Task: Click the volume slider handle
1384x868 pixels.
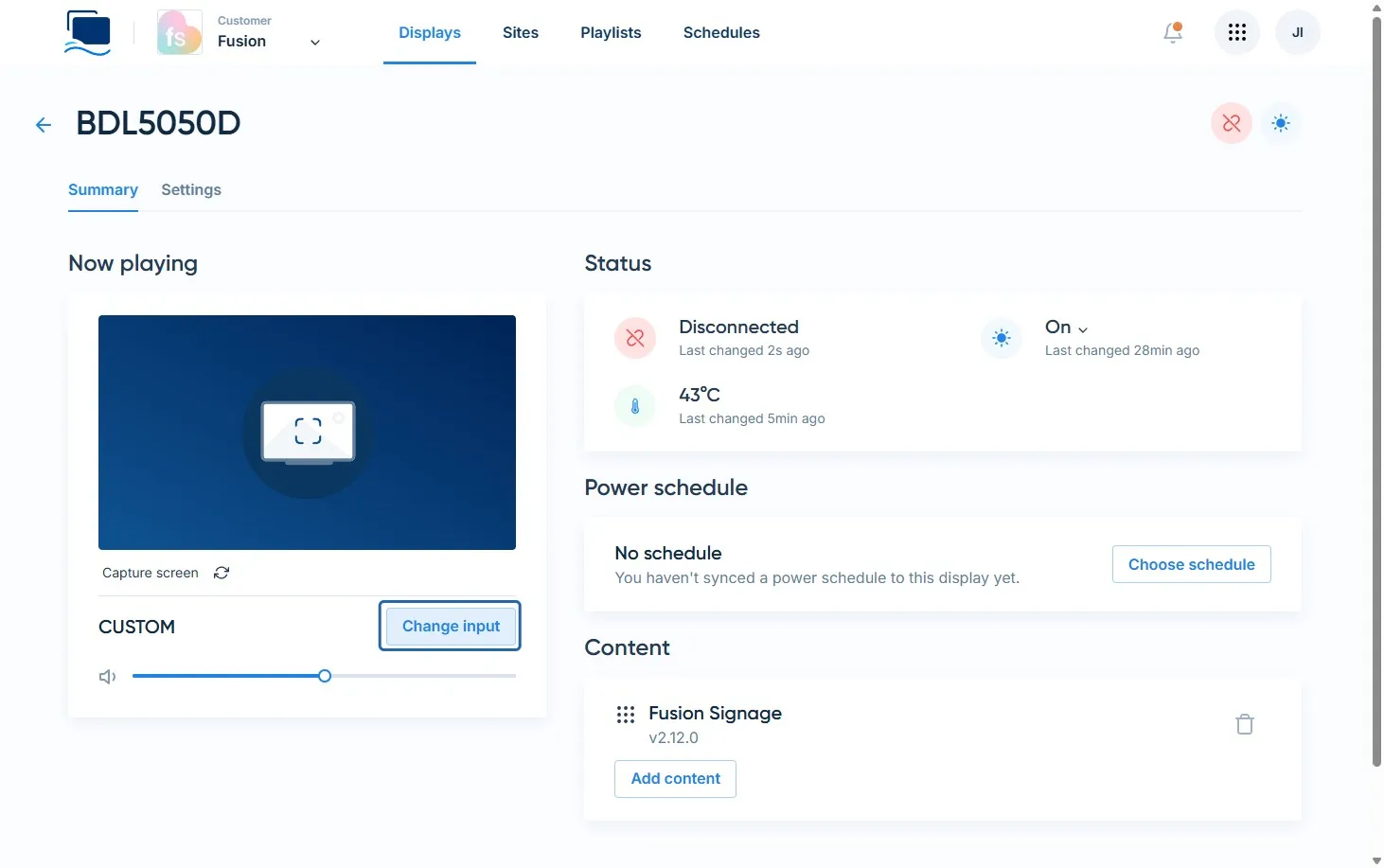Action: click(x=325, y=676)
